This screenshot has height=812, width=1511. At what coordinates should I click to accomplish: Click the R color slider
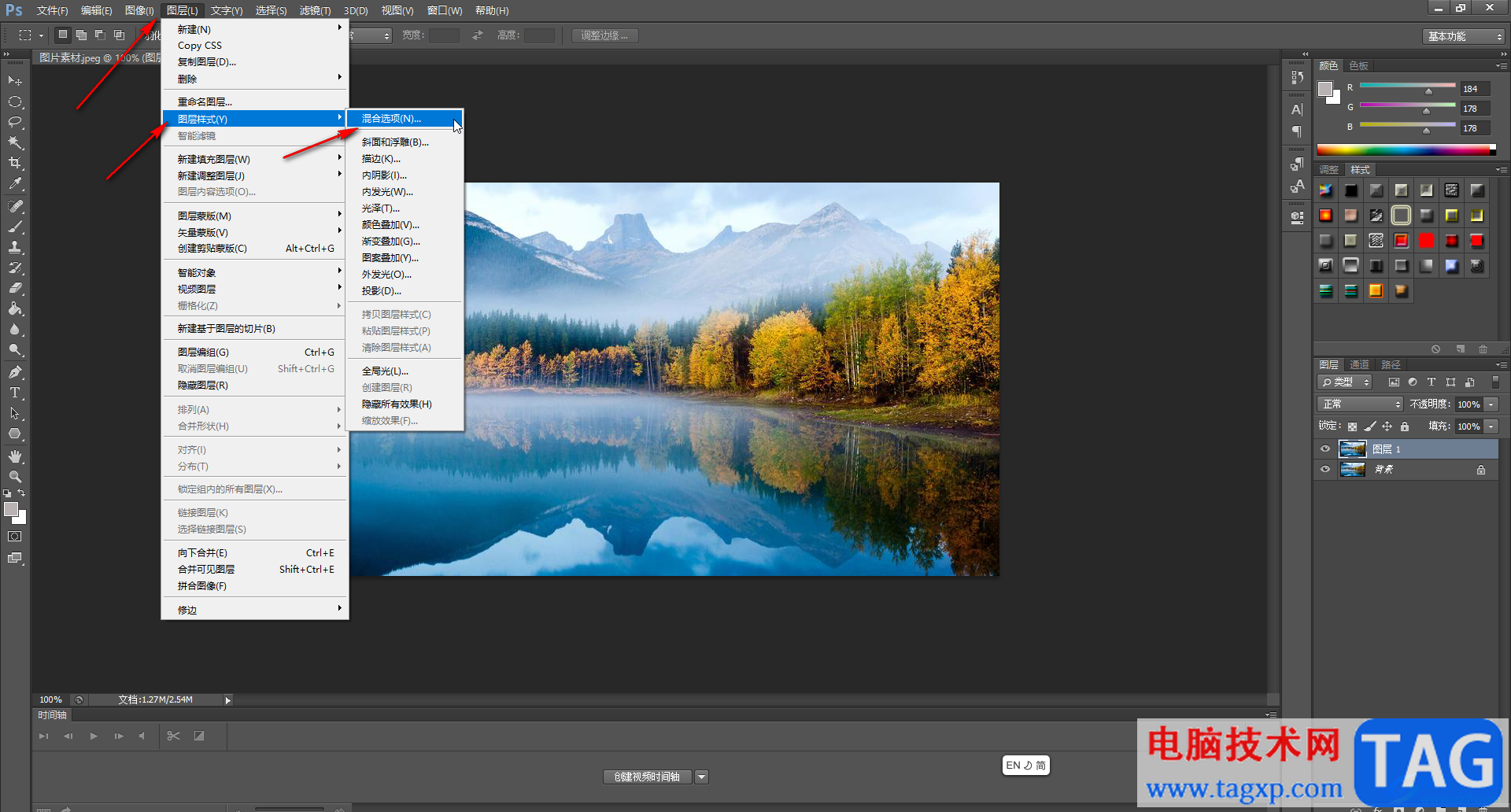[x=1407, y=86]
